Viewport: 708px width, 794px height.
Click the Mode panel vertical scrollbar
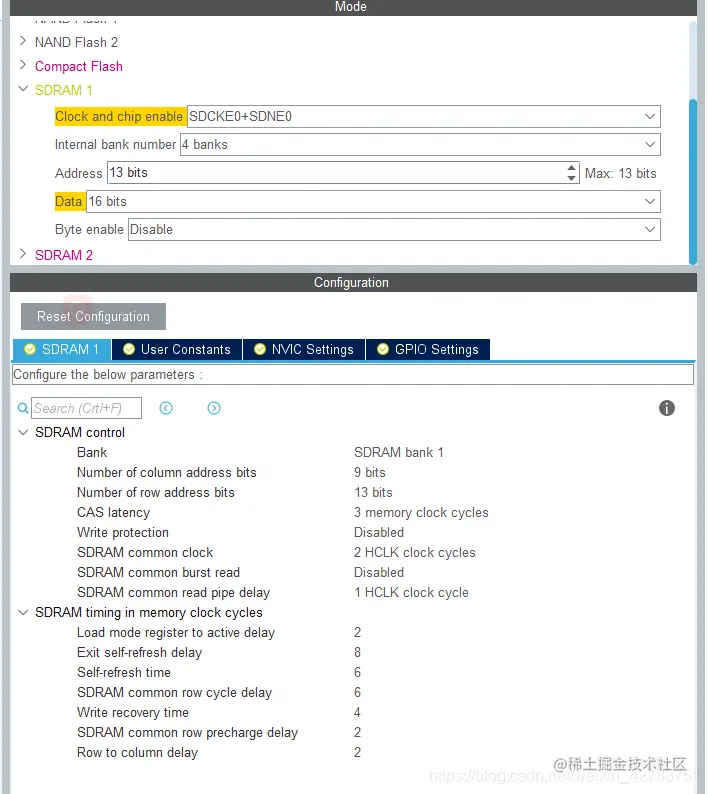click(693, 181)
